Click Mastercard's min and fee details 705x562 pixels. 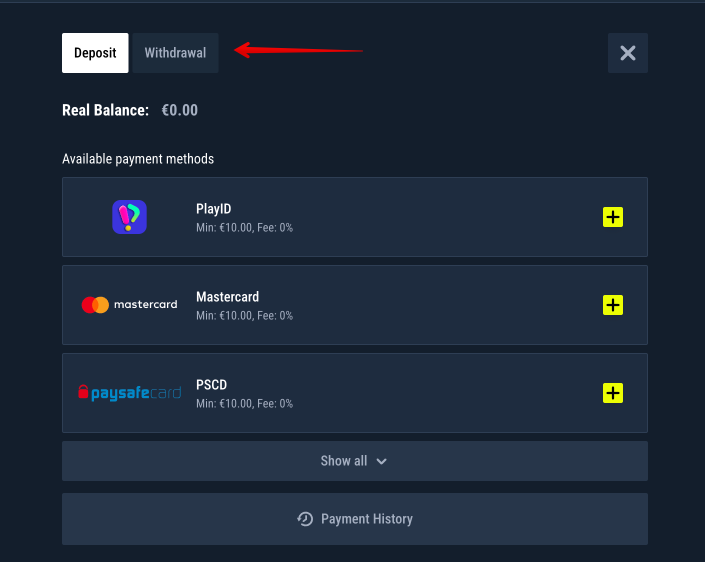click(x=244, y=316)
